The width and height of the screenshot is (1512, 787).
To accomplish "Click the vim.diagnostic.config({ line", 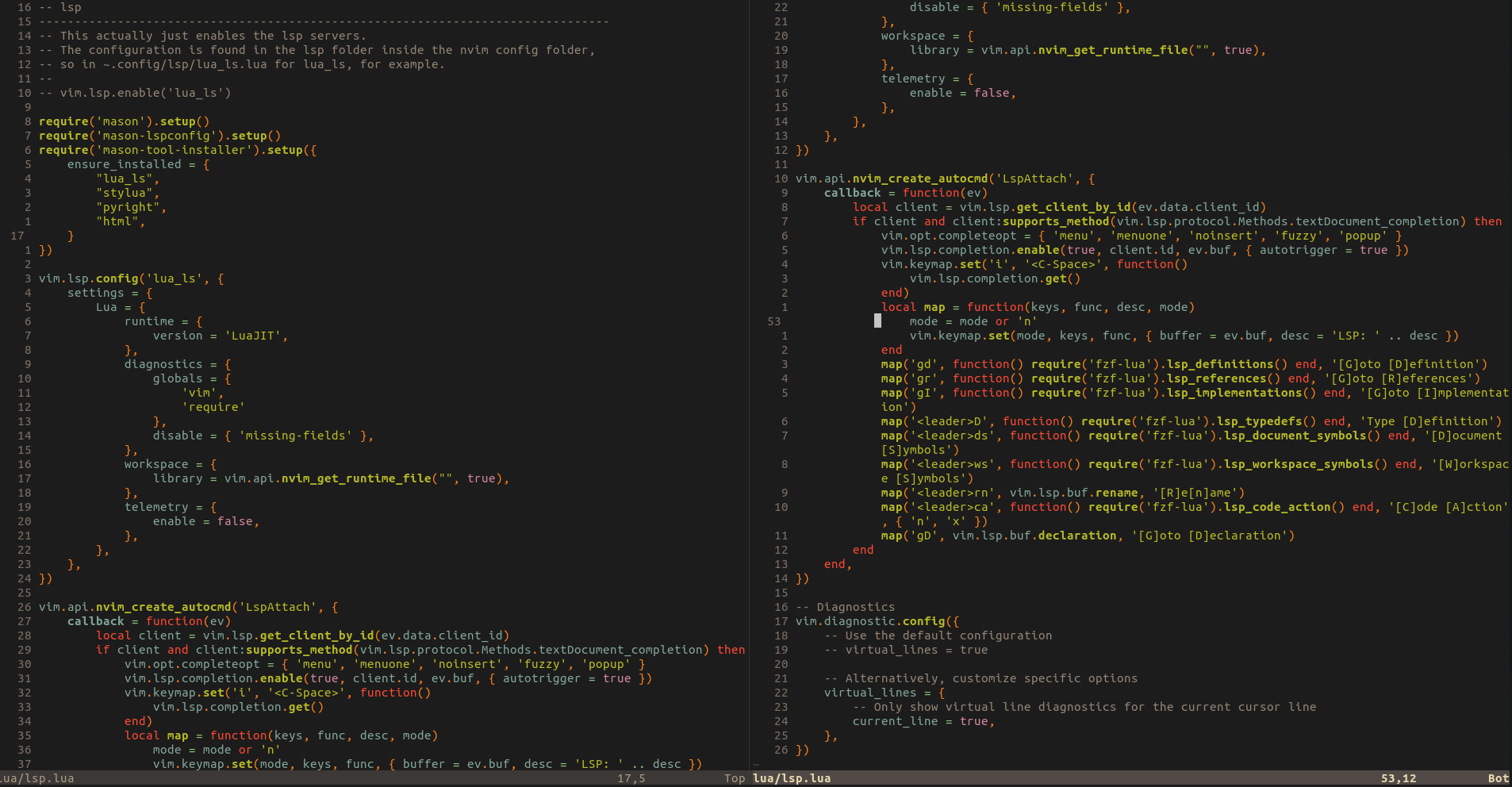I will click(877, 621).
